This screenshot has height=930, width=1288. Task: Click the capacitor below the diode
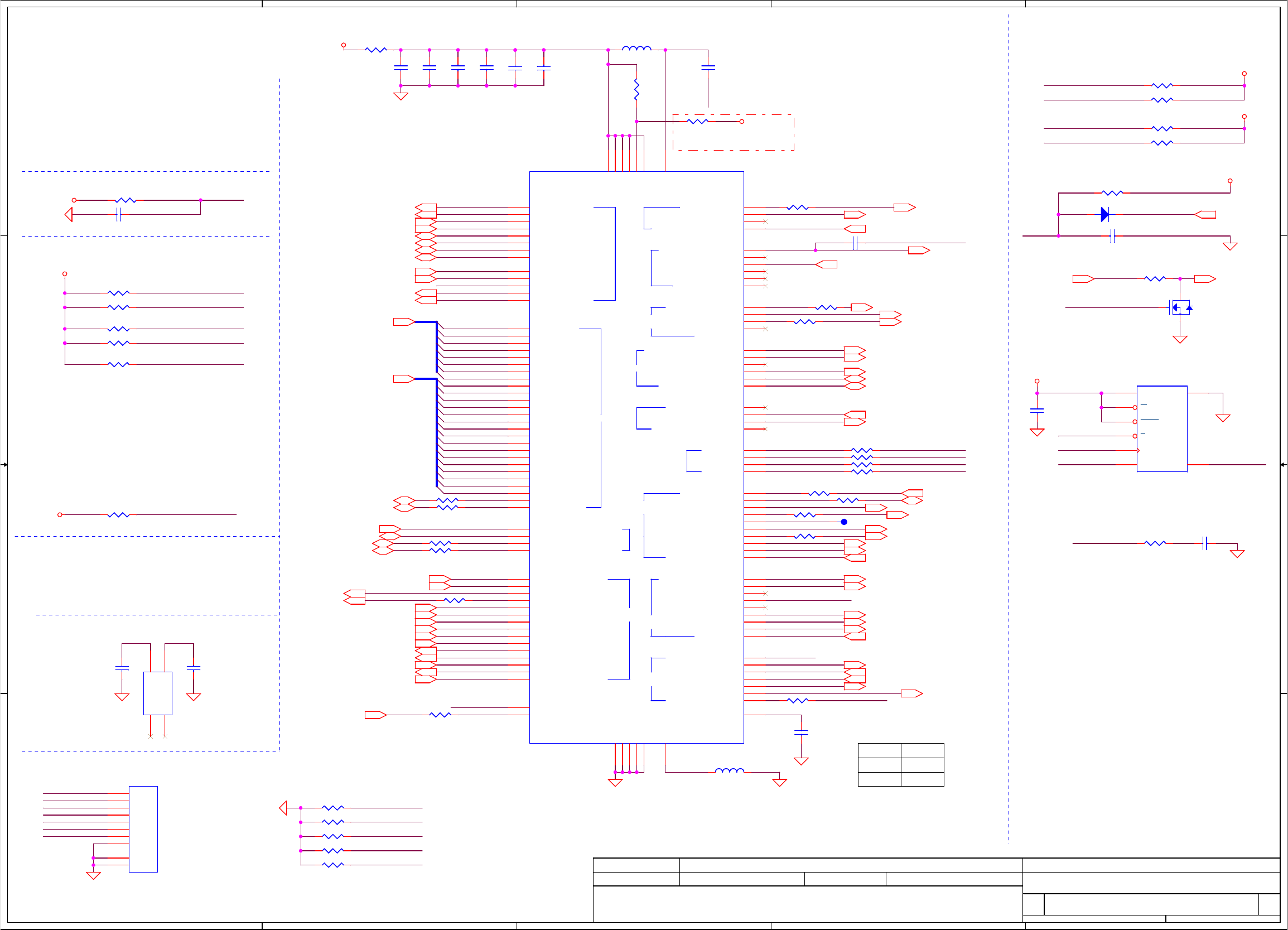point(1112,236)
